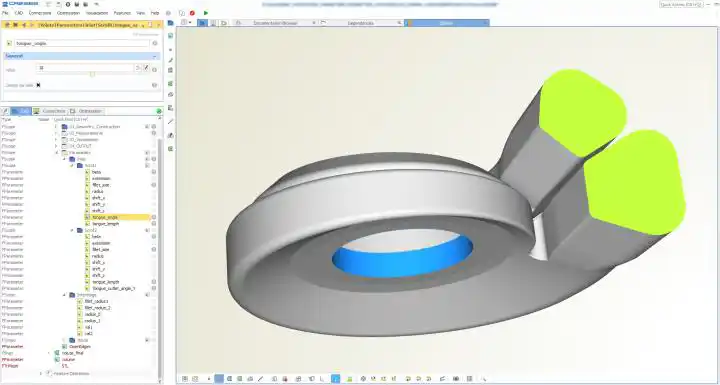Select radius parameter under Scroll1
This screenshot has width=720, height=385.
(97, 191)
